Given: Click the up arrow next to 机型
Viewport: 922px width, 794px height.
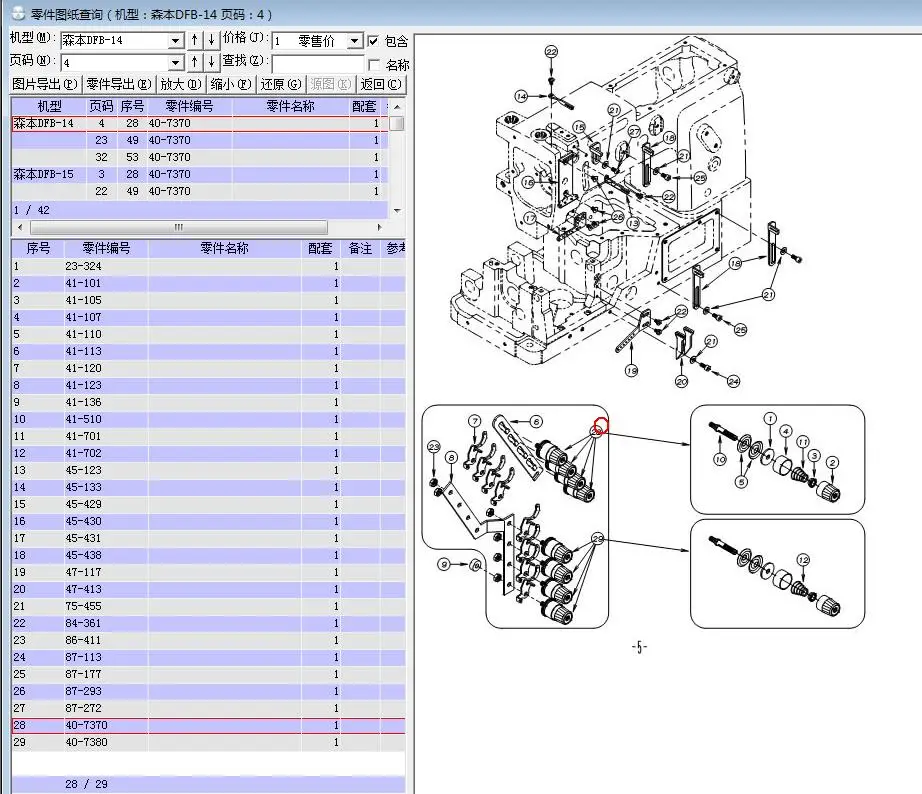Looking at the screenshot, I should [195, 40].
